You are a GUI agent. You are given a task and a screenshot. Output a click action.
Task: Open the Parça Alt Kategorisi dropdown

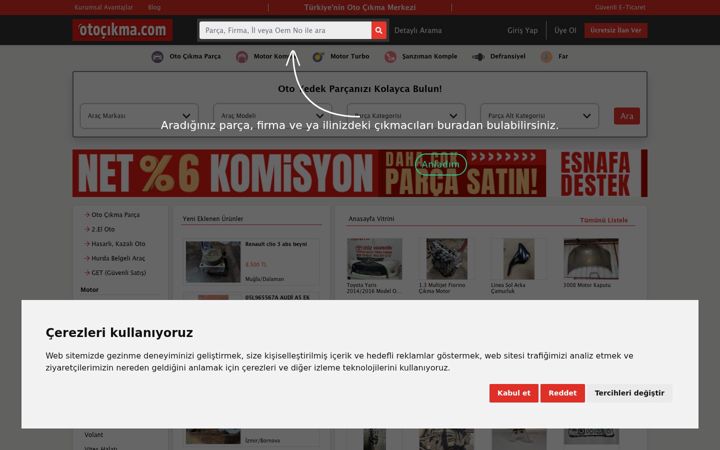click(x=540, y=116)
